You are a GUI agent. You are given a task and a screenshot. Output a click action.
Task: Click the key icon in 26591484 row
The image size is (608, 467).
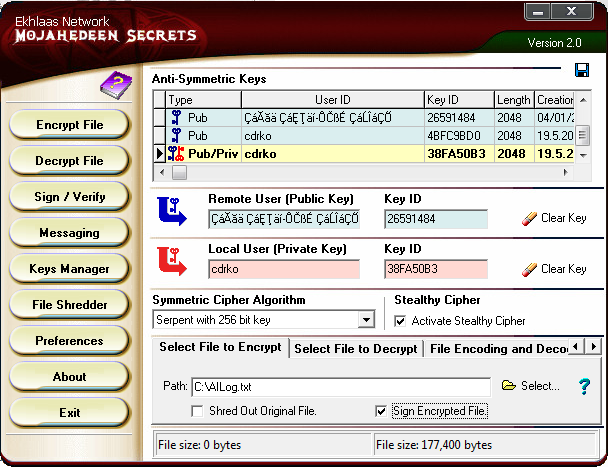tap(176, 118)
